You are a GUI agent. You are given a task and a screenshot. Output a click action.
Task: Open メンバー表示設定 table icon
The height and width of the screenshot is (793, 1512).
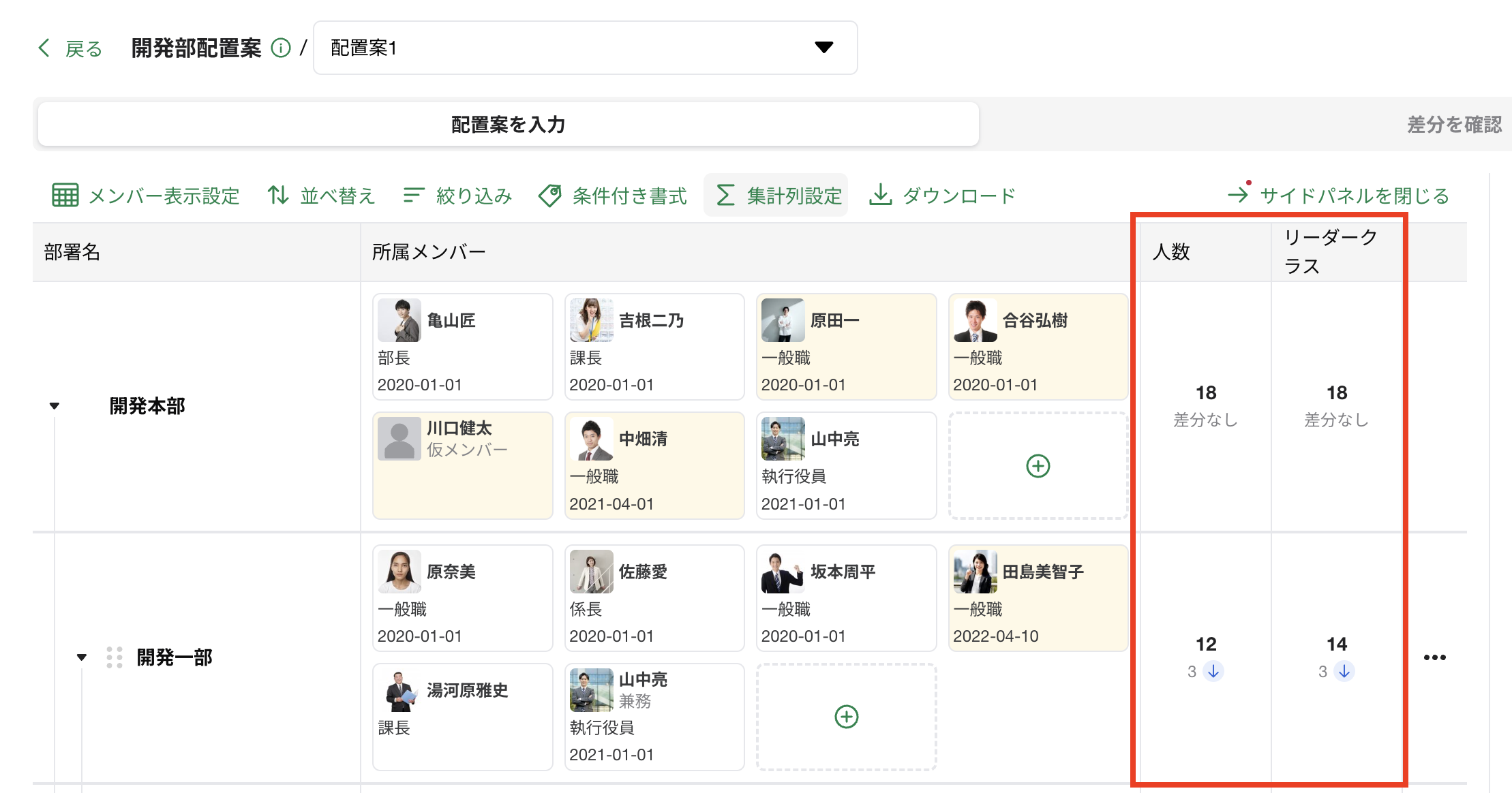point(65,196)
